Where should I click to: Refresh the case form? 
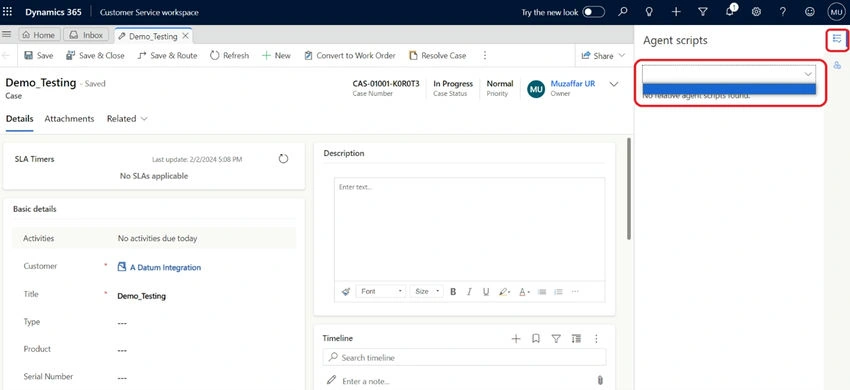(229, 55)
